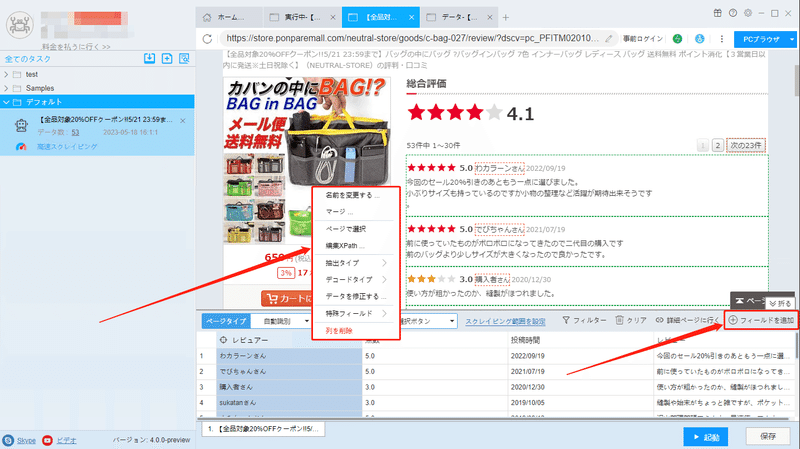Click the red video icon in footer
800x449 pixels.
pos(47,440)
